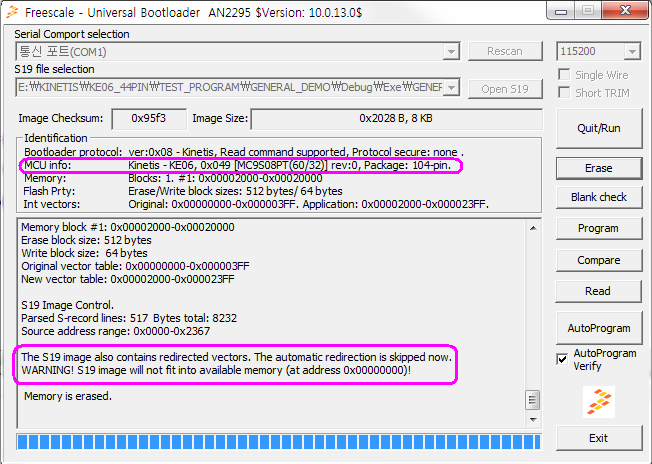The image size is (652, 464).
Task: Click the Program button
Action: tap(599, 228)
